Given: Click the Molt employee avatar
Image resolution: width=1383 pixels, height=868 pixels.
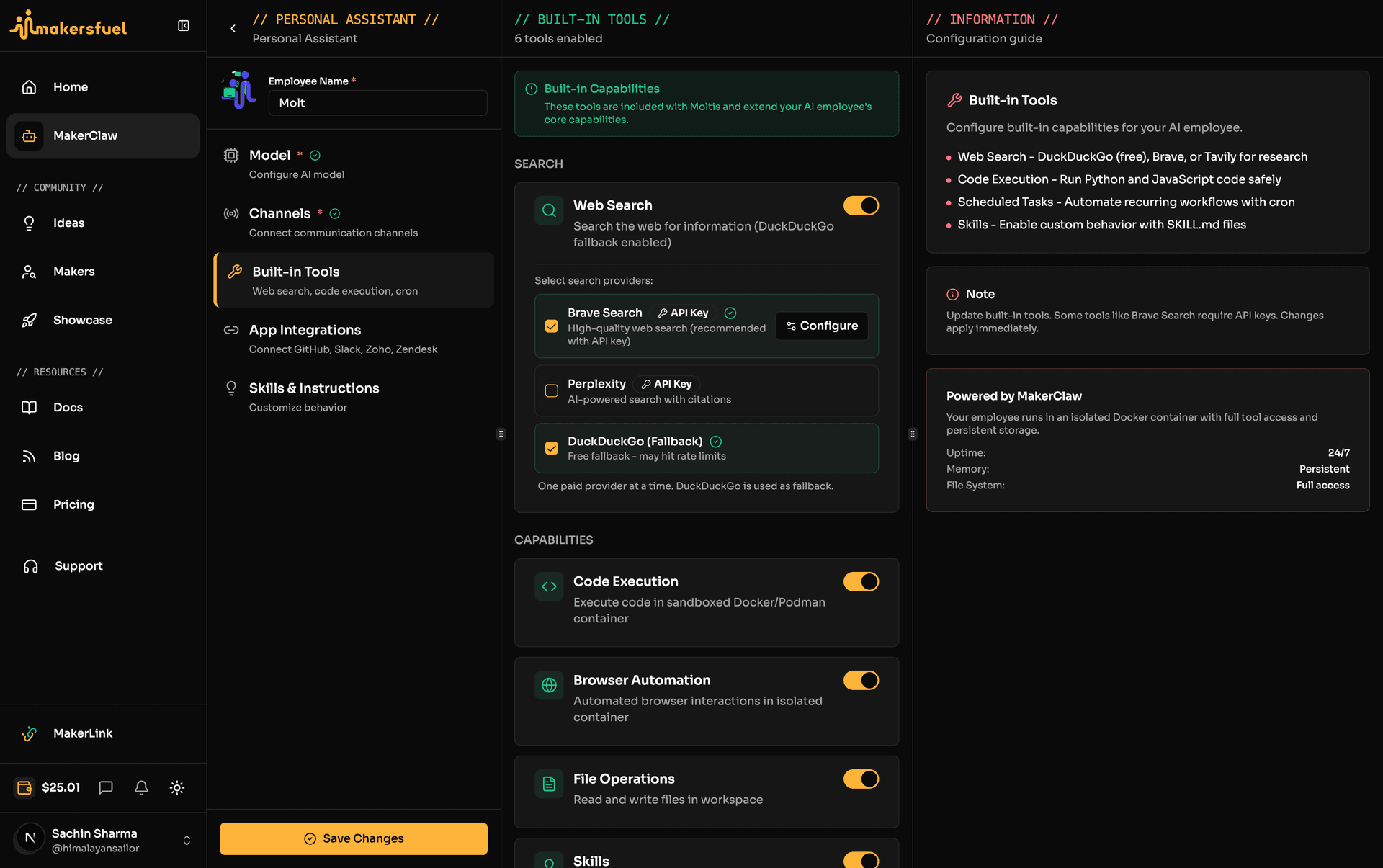Looking at the screenshot, I should pos(239,90).
